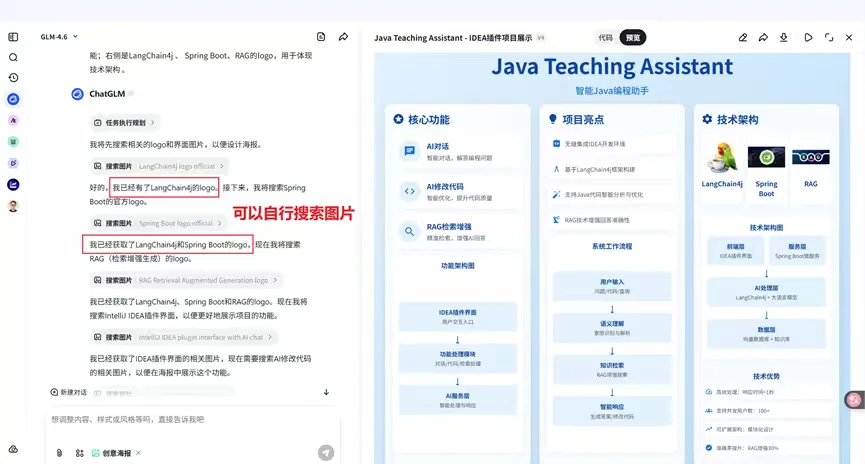Screen dimensions: 865x464
Task: Start a 新建对话
Action: pyautogui.click(x=68, y=392)
